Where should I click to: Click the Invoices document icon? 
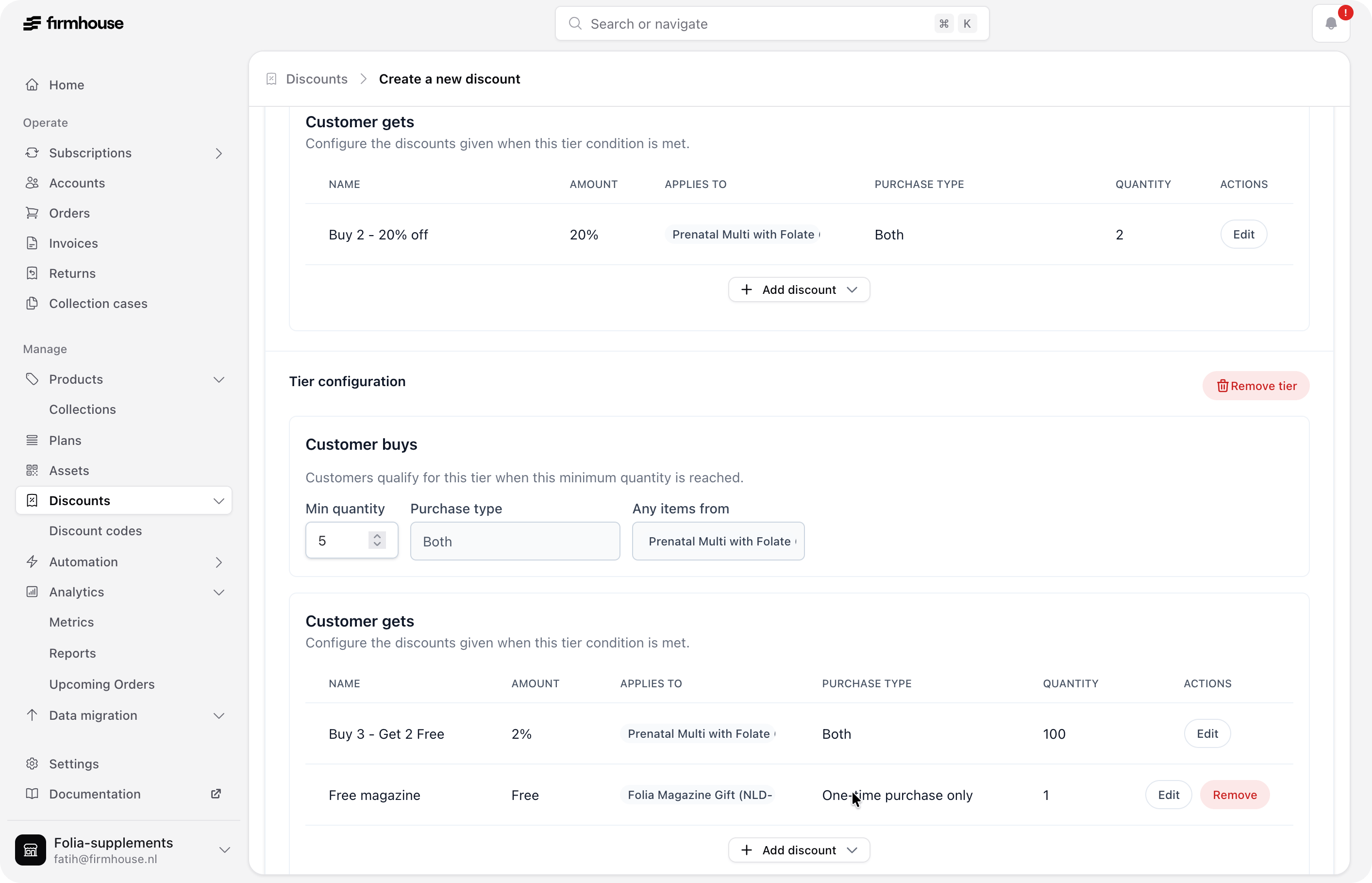(32, 243)
